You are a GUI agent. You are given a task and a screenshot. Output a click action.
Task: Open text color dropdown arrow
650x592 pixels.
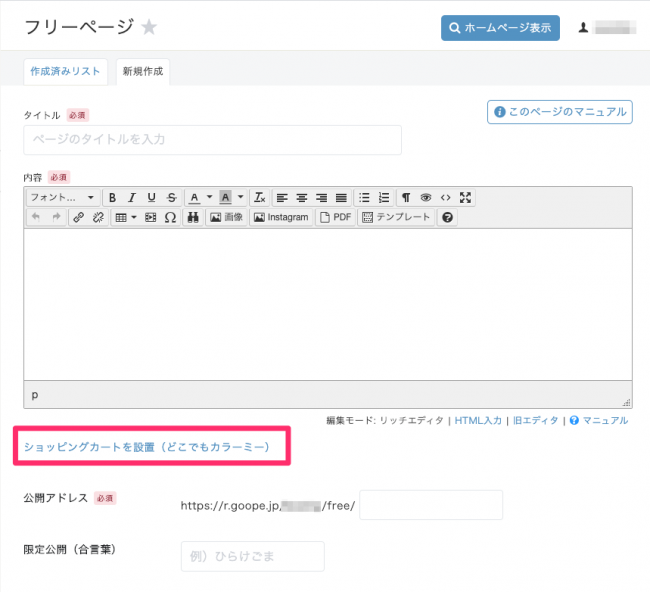[210, 197]
